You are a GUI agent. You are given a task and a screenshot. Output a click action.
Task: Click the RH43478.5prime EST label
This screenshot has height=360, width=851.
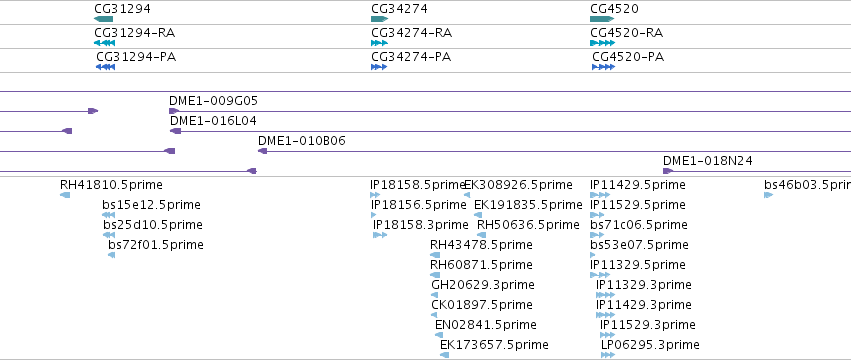click(x=481, y=245)
